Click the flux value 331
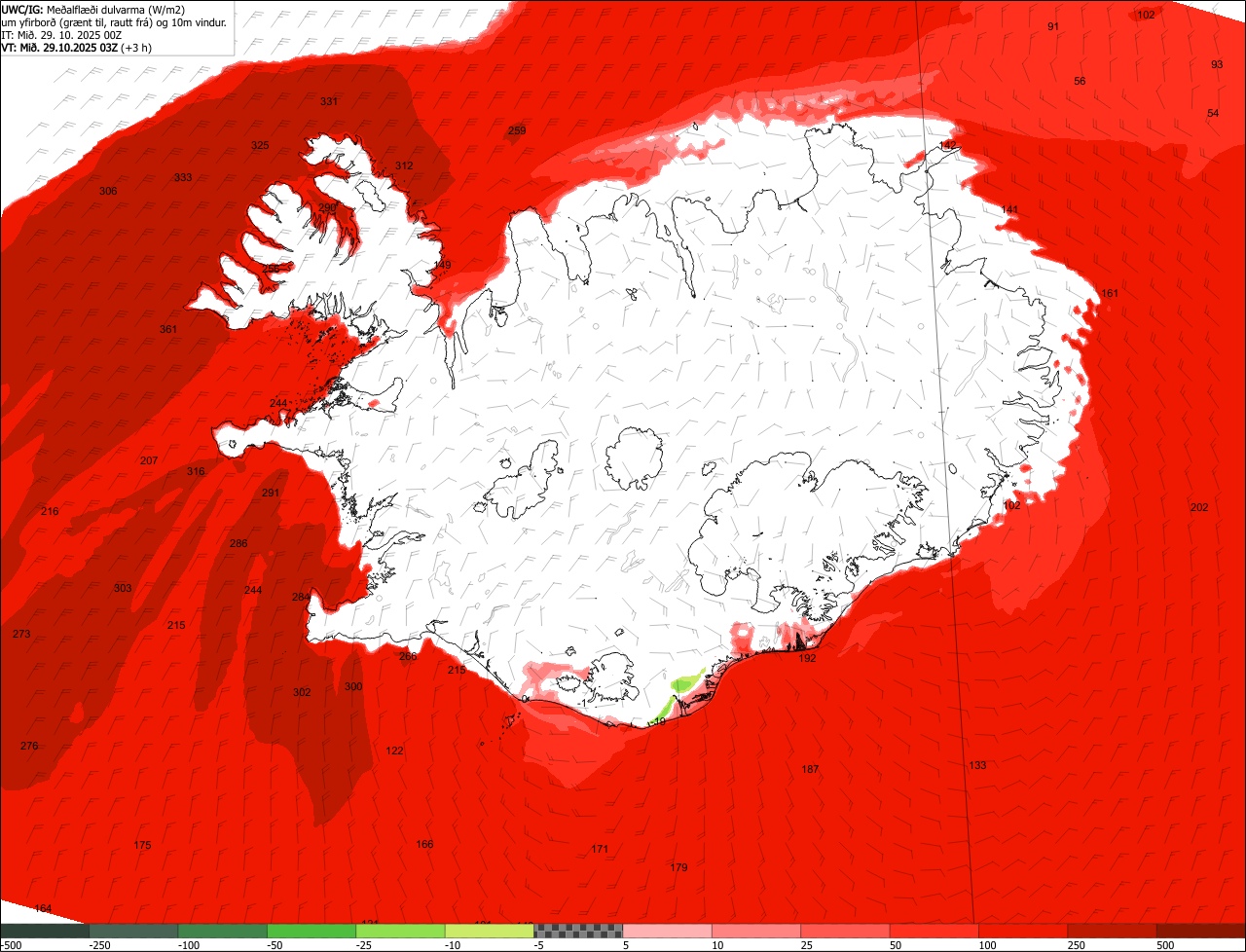Image resolution: width=1246 pixels, height=952 pixels. click(x=329, y=101)
